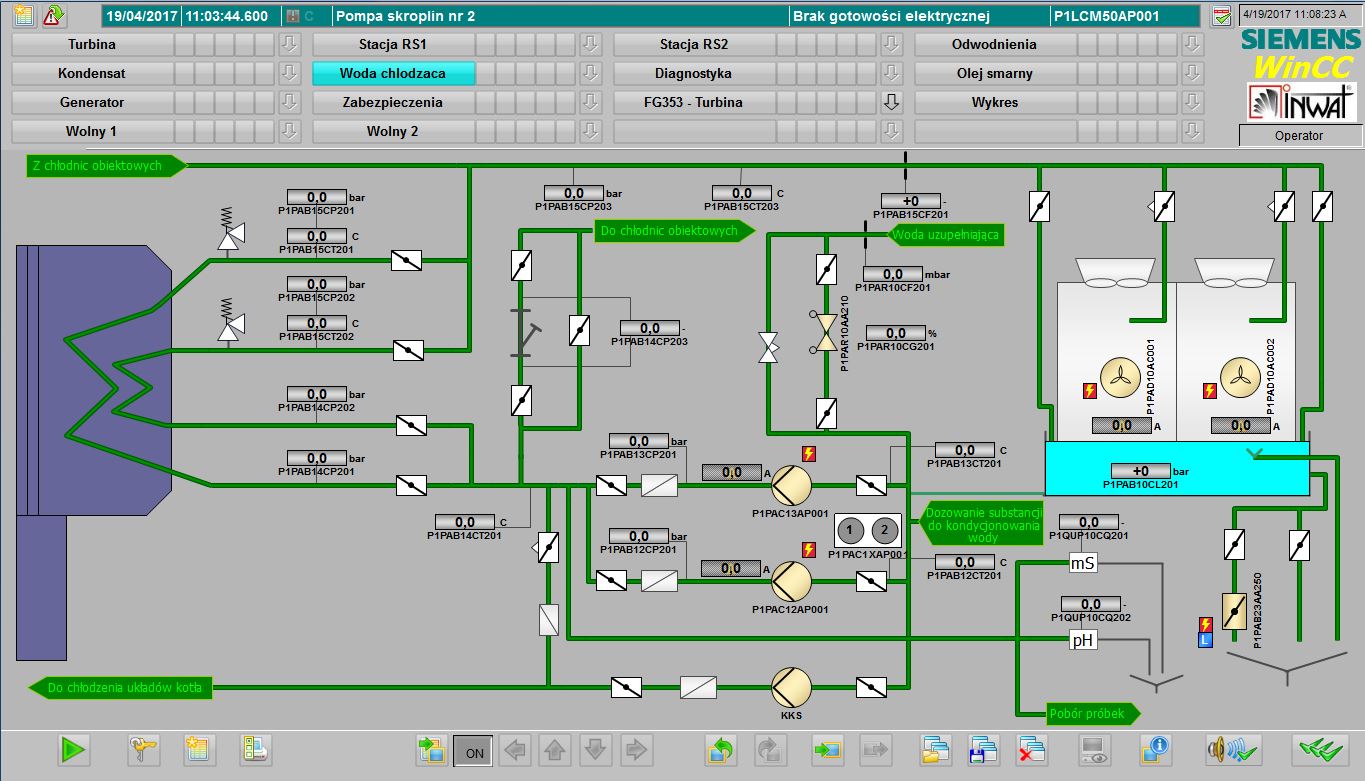Click the green double checkmark acknowledge icon
Viewport: 1365px width, 781px height.
(1320, 749)
